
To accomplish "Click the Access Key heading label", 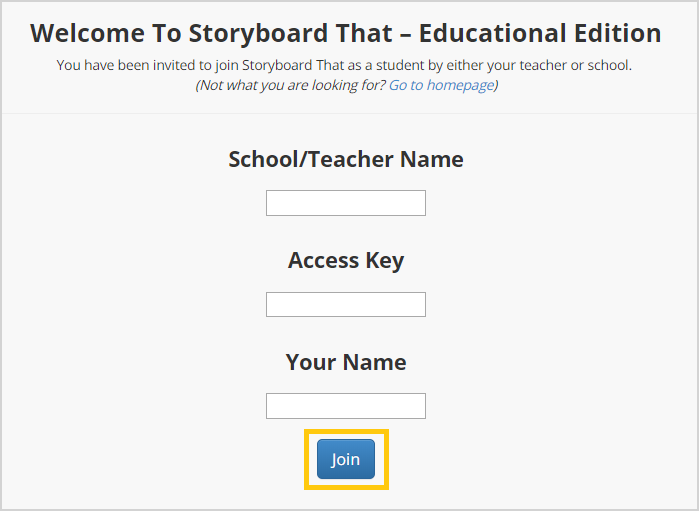I will pos(346,260).
